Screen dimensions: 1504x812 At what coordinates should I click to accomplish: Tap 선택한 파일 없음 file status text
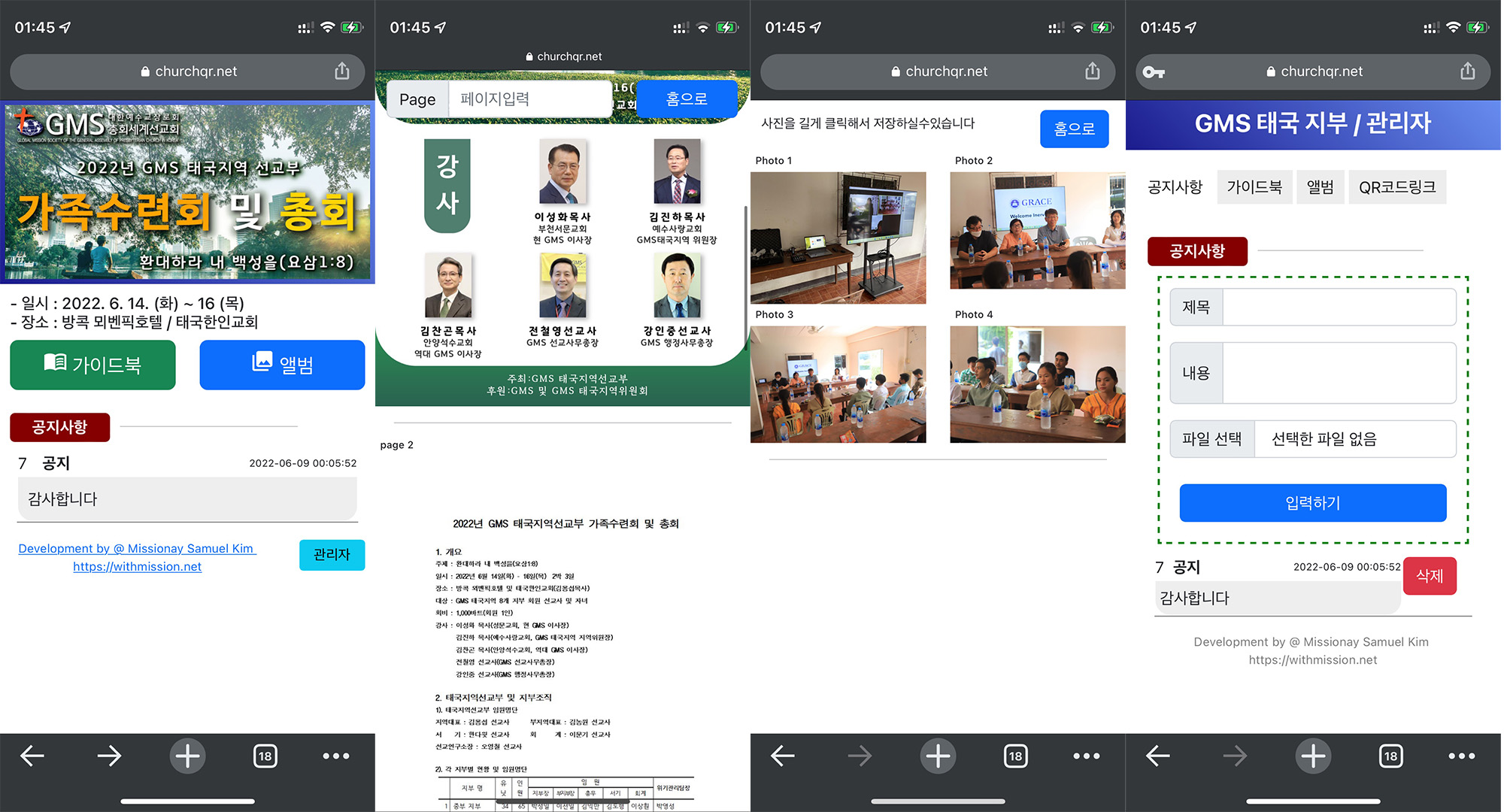pos(1324,439)
